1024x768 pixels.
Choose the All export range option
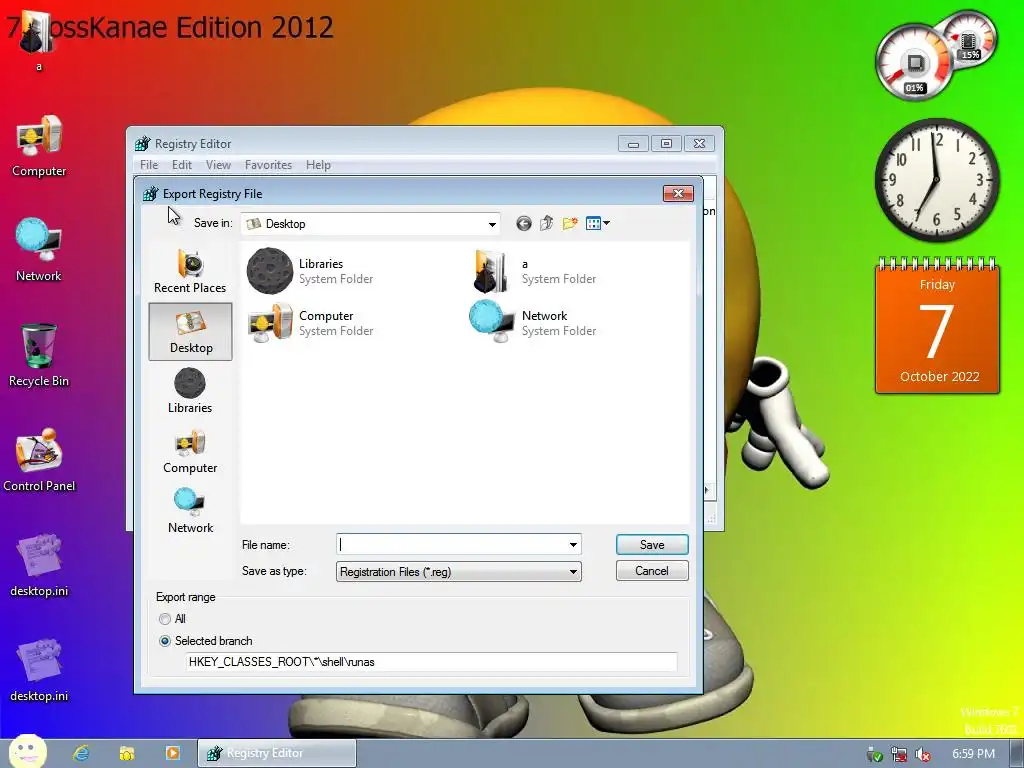(x=165, y=618)
